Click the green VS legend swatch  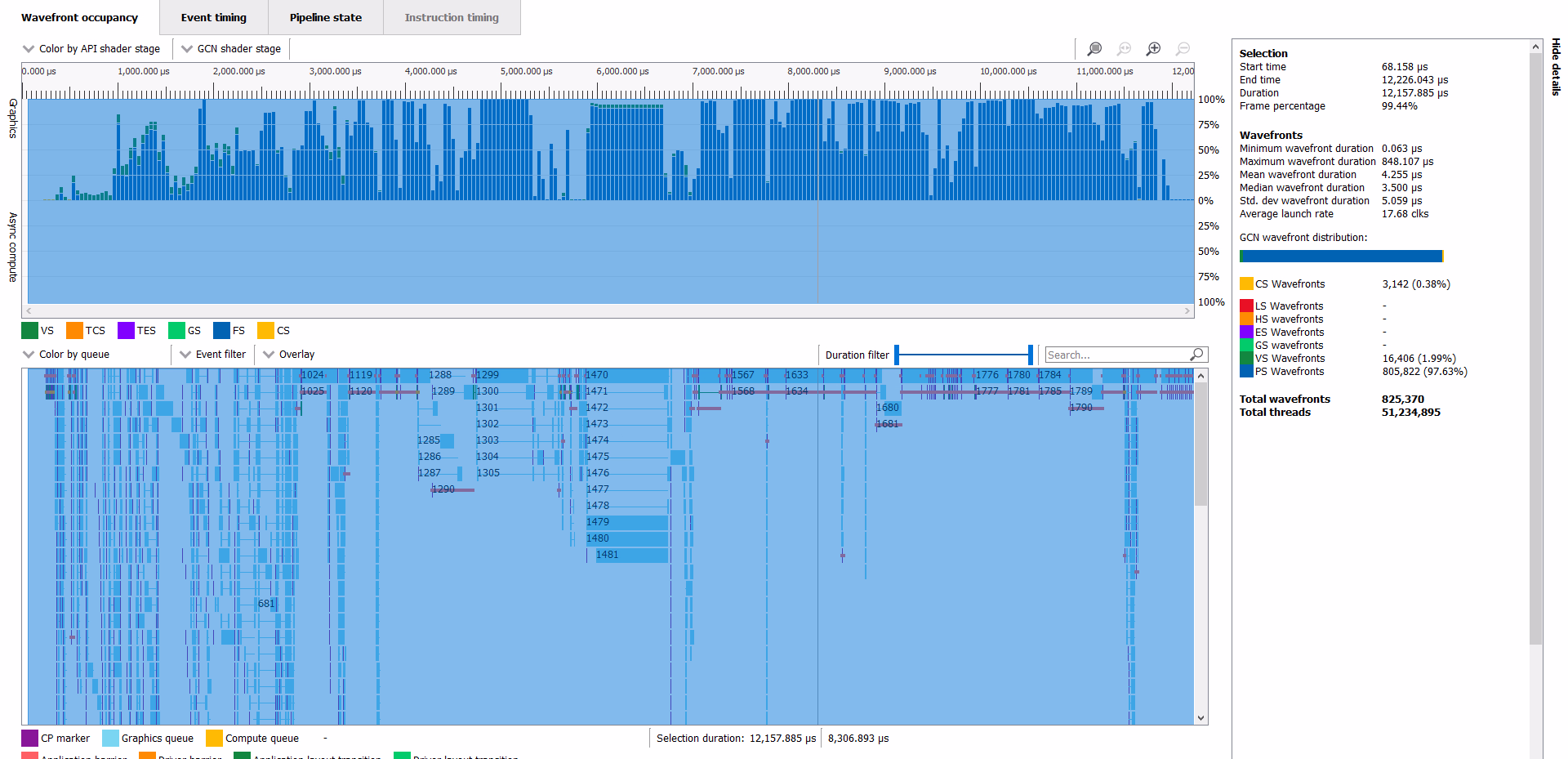(29, 331)
